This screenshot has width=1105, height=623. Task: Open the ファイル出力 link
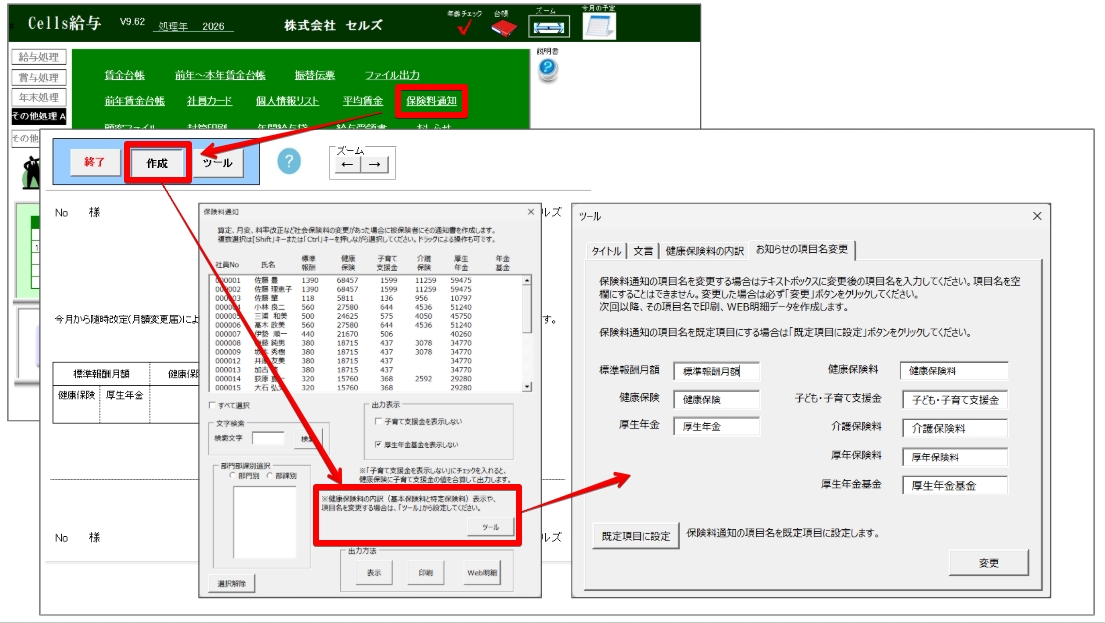(x=392, y=75)
